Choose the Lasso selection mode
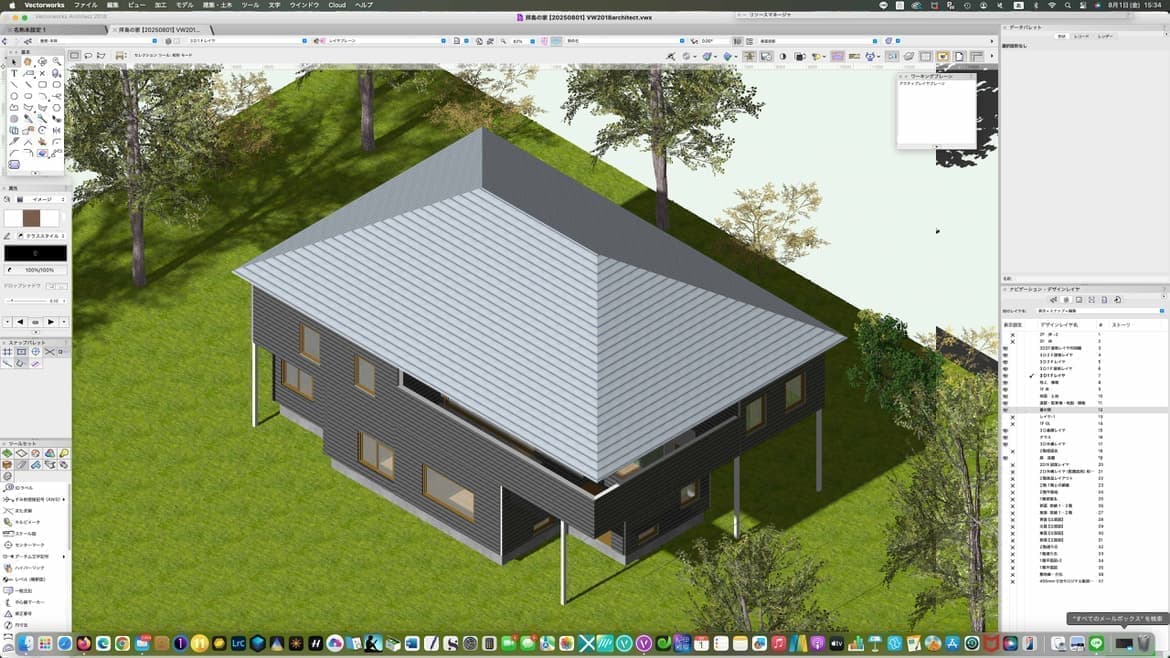This screenshot has height=658, width=1170. pos(89,55)
